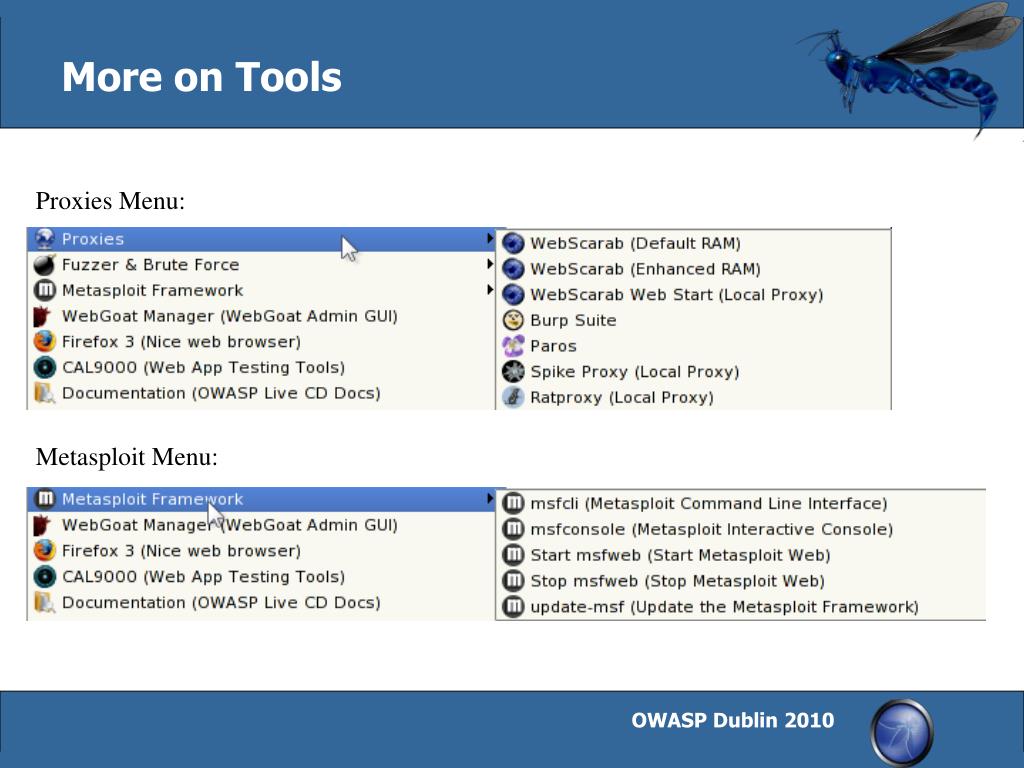Click highlighted Metasploit Framework icon in lower menu

44,499
